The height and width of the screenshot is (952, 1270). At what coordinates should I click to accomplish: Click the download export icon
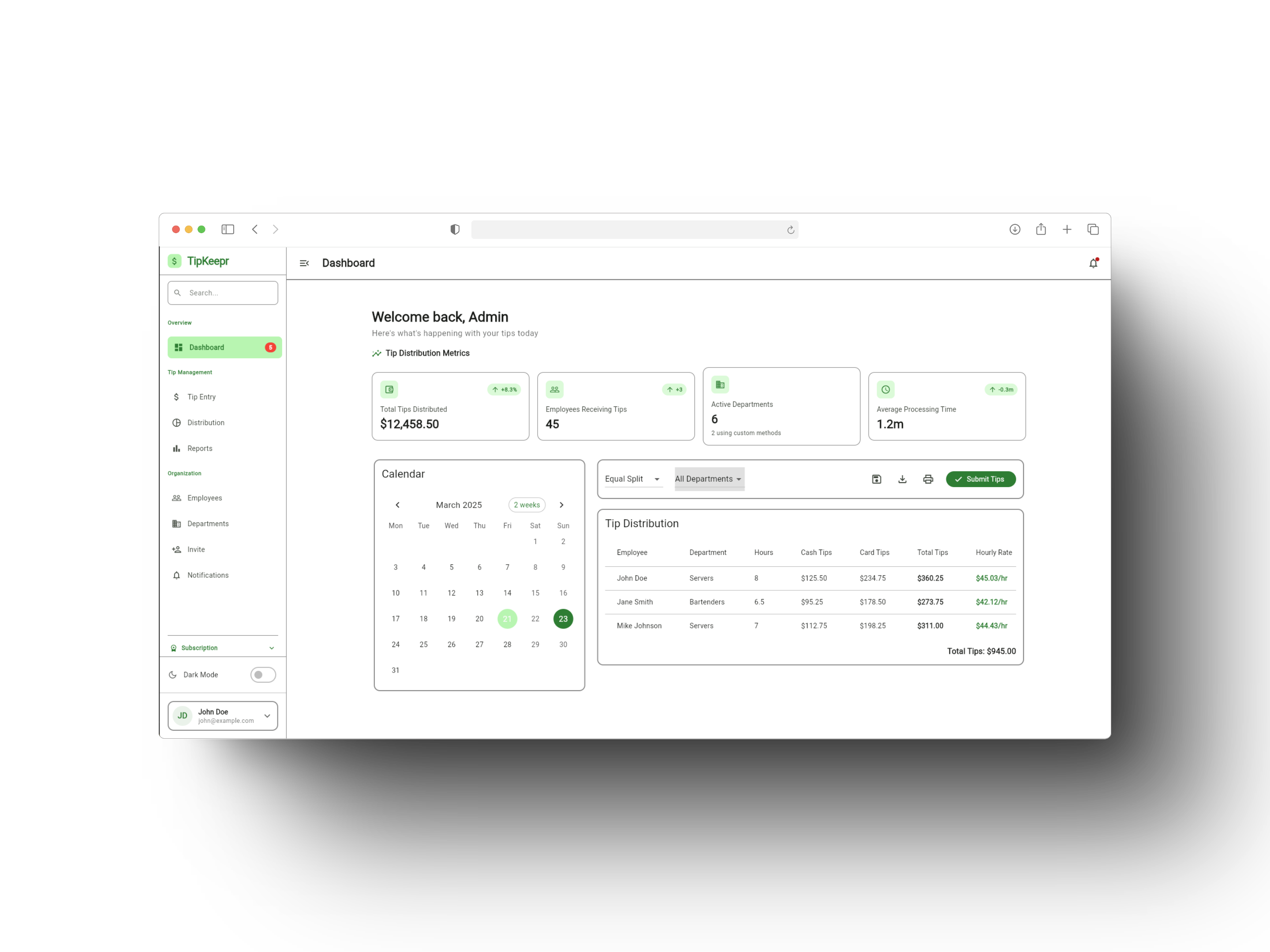(x=902, y=479)
